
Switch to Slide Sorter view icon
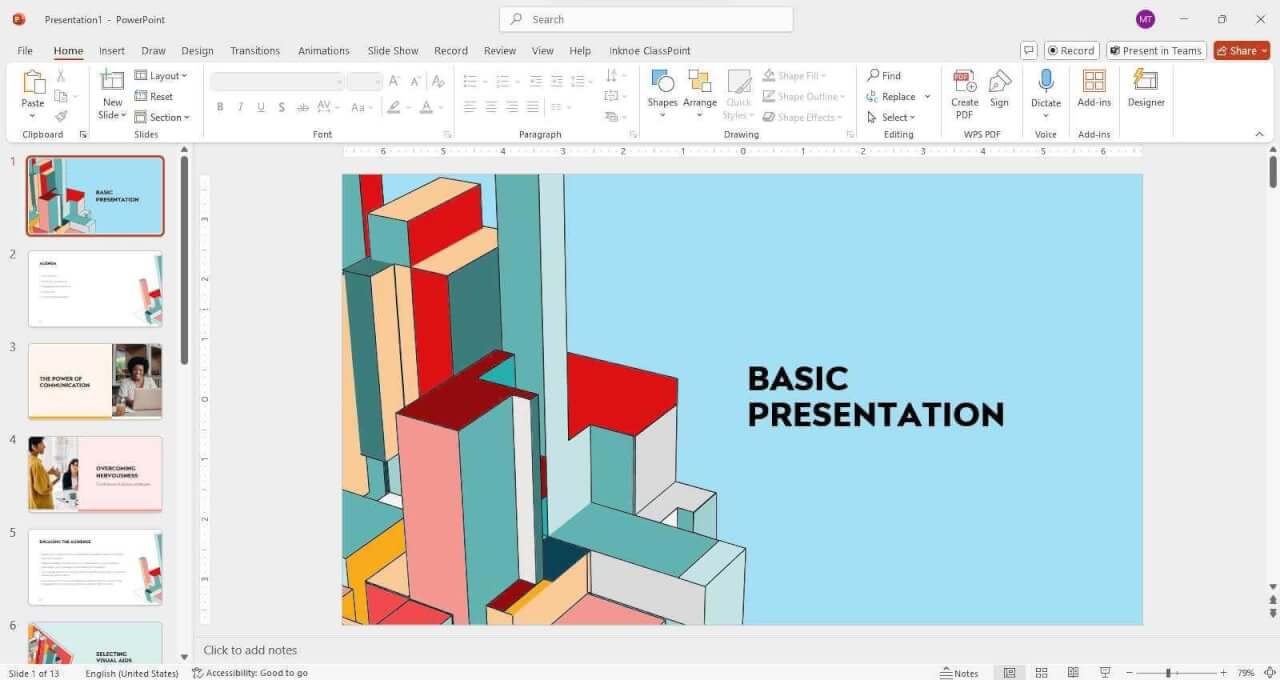click(x=1041, y=673)
